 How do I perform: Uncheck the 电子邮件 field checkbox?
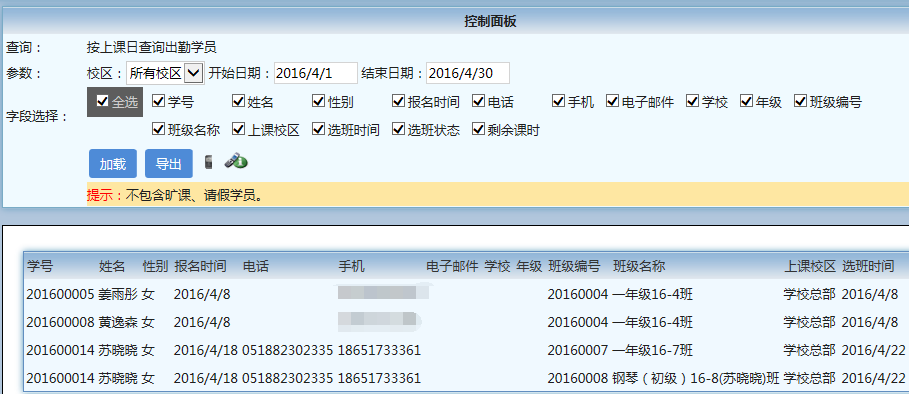[x=613, y=101]
